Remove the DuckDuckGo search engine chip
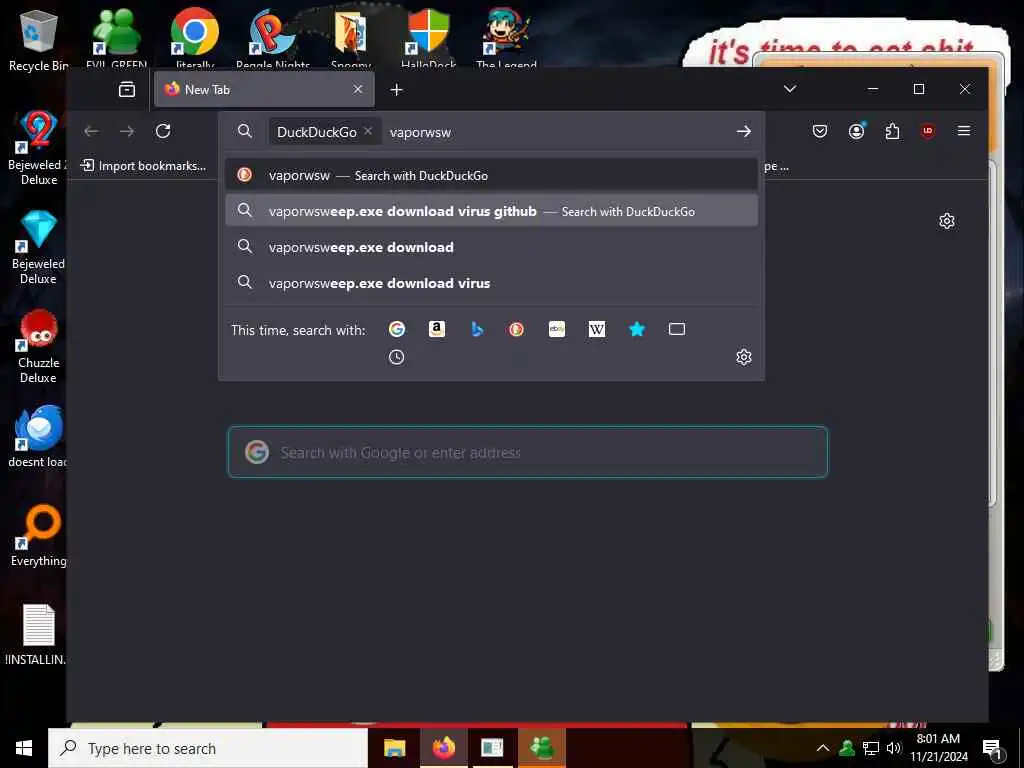Image resolution: width=1024 pixels, height=768 pixels. coord(368,131)
